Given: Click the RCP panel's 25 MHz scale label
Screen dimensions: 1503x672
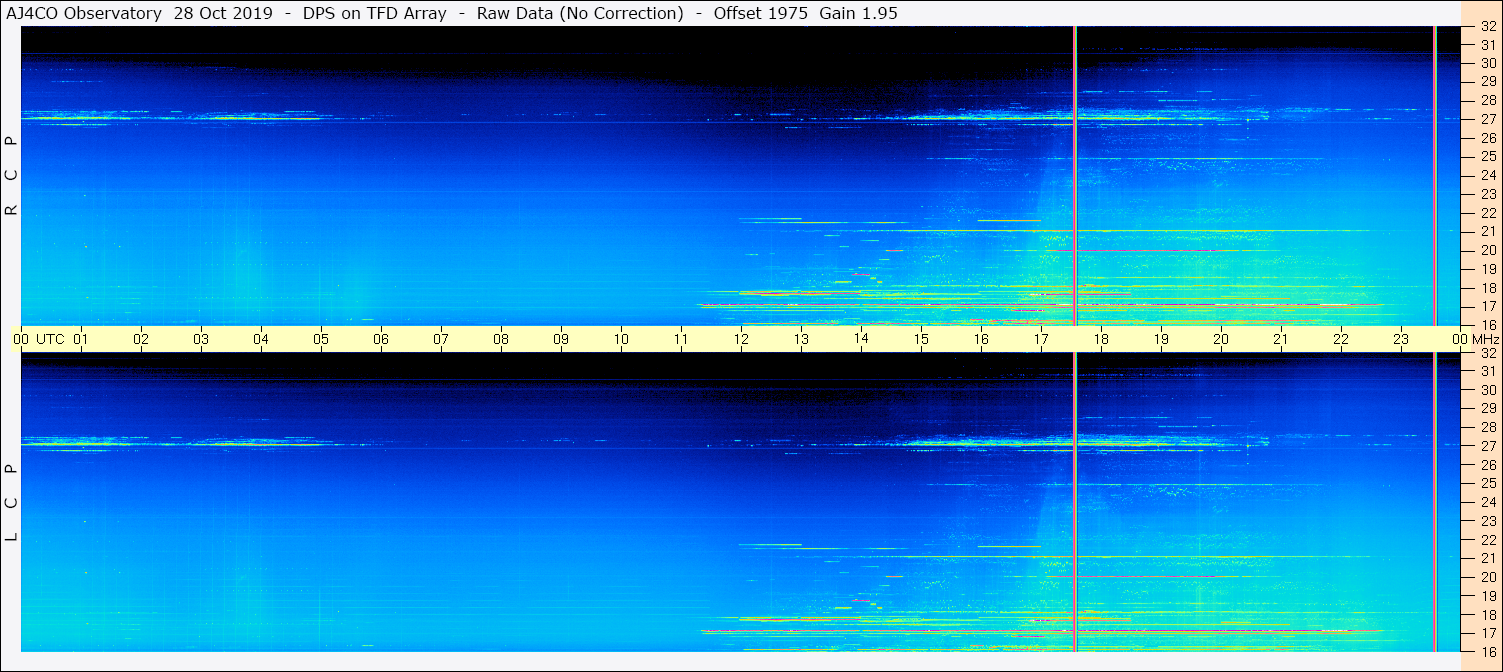Looking at the screenshot, I should [1487, 156].
